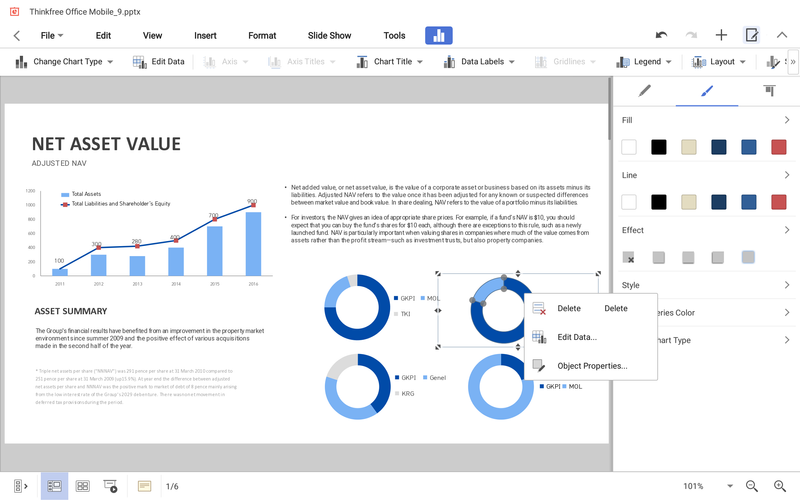
Task: Switch to the alignment tab in side panel
Action: 769,91
